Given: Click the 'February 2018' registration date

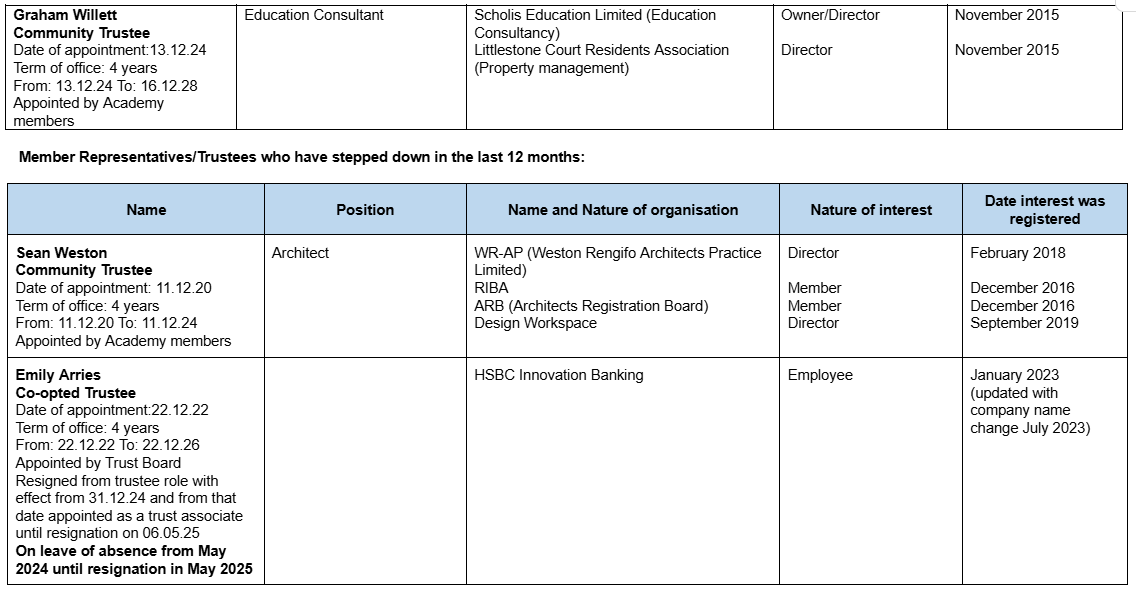Looking at the screenshot, I should tap(1017, 253).
